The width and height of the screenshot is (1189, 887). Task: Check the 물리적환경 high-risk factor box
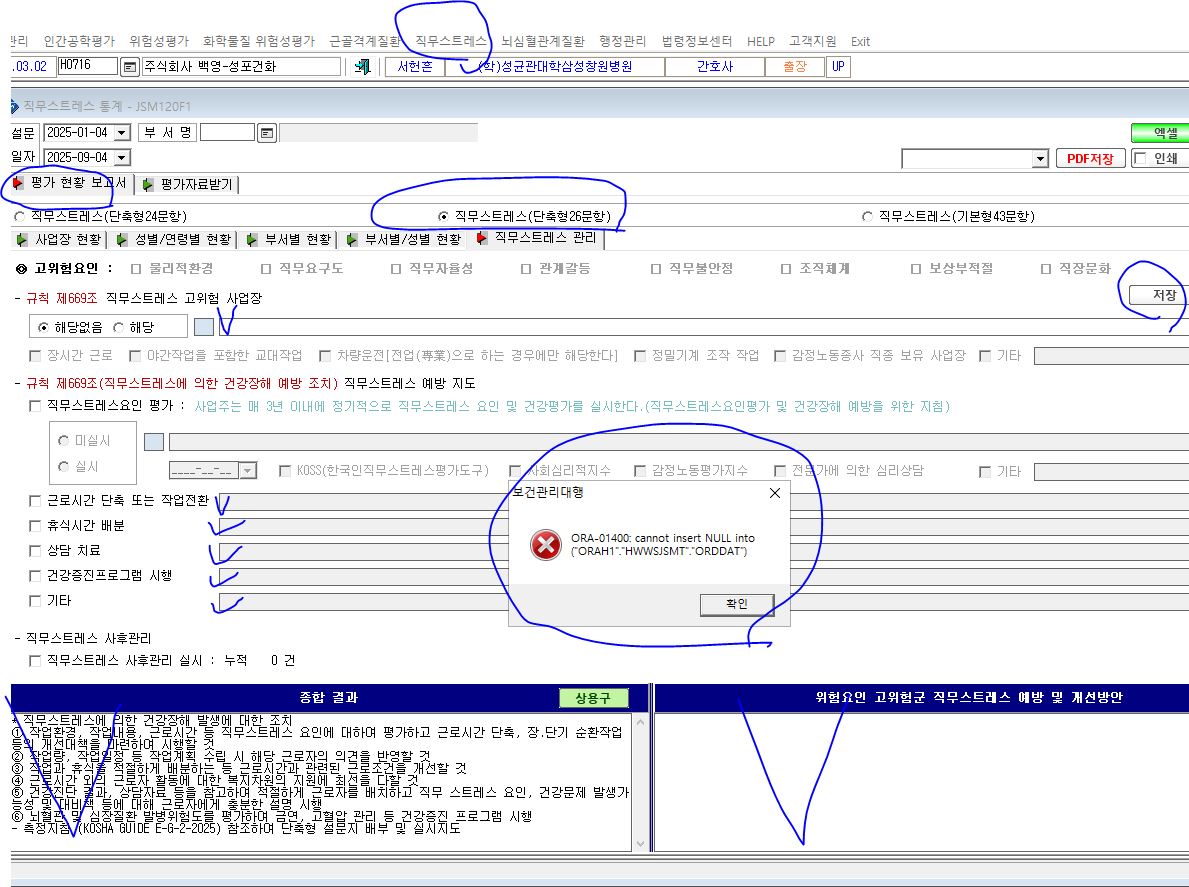pos(136,268)
